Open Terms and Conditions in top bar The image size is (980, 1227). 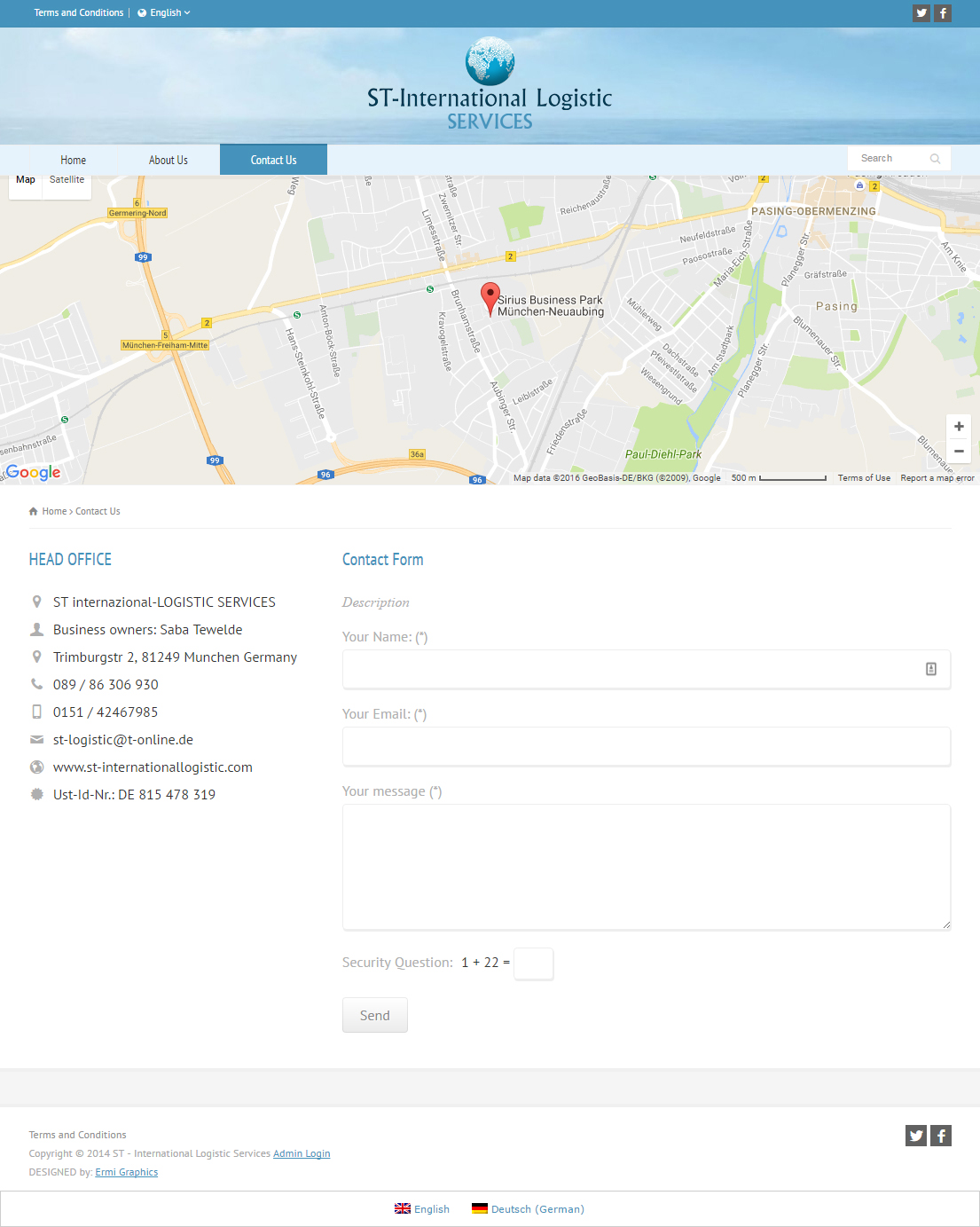(79, 13)
